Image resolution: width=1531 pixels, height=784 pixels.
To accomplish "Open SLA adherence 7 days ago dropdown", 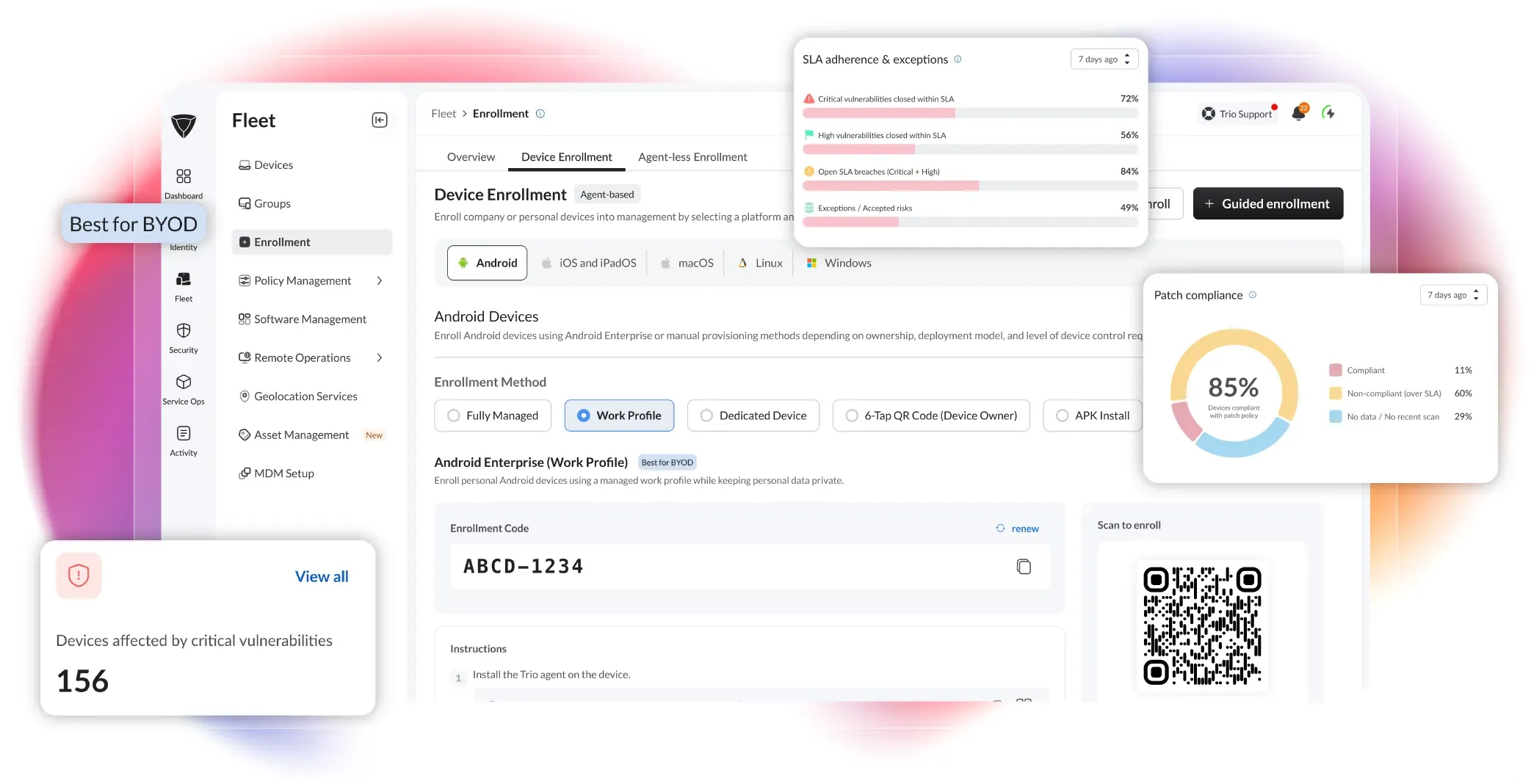I will (x=1104, y=59).
